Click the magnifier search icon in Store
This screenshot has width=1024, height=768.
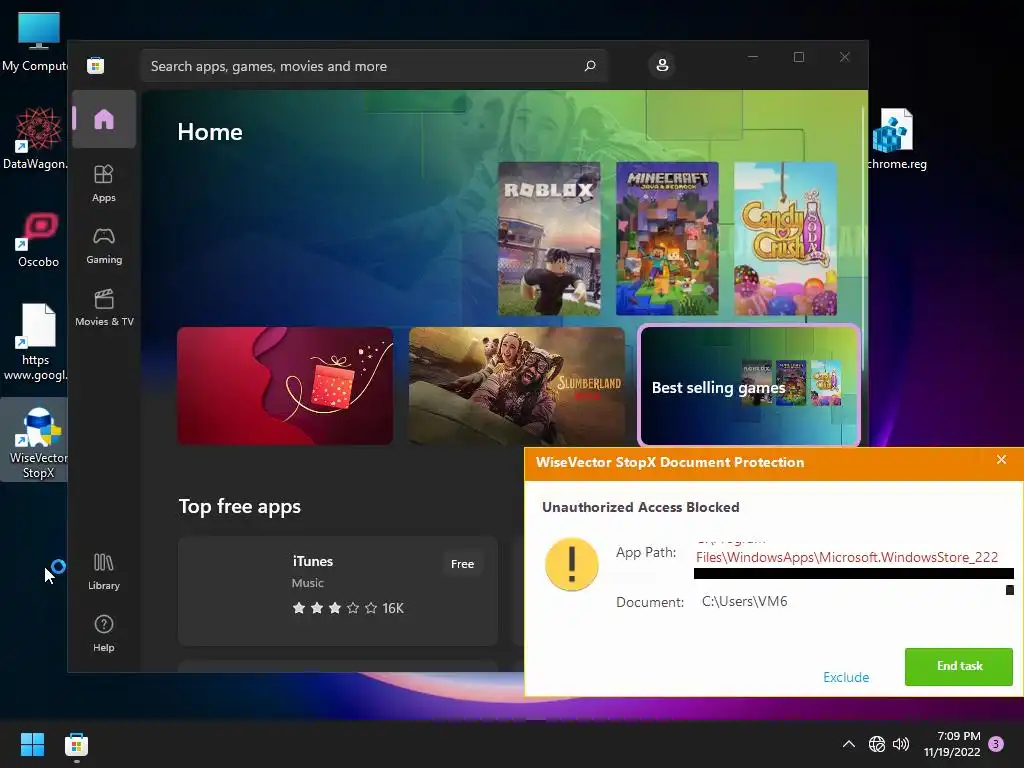[590, 66]
